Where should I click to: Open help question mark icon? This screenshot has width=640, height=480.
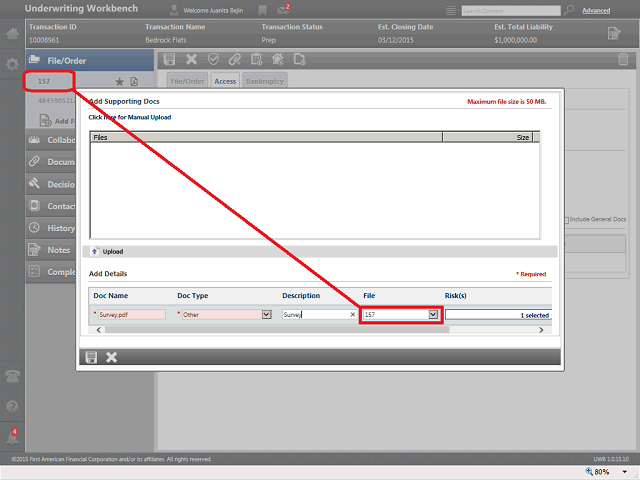(12, 407)
